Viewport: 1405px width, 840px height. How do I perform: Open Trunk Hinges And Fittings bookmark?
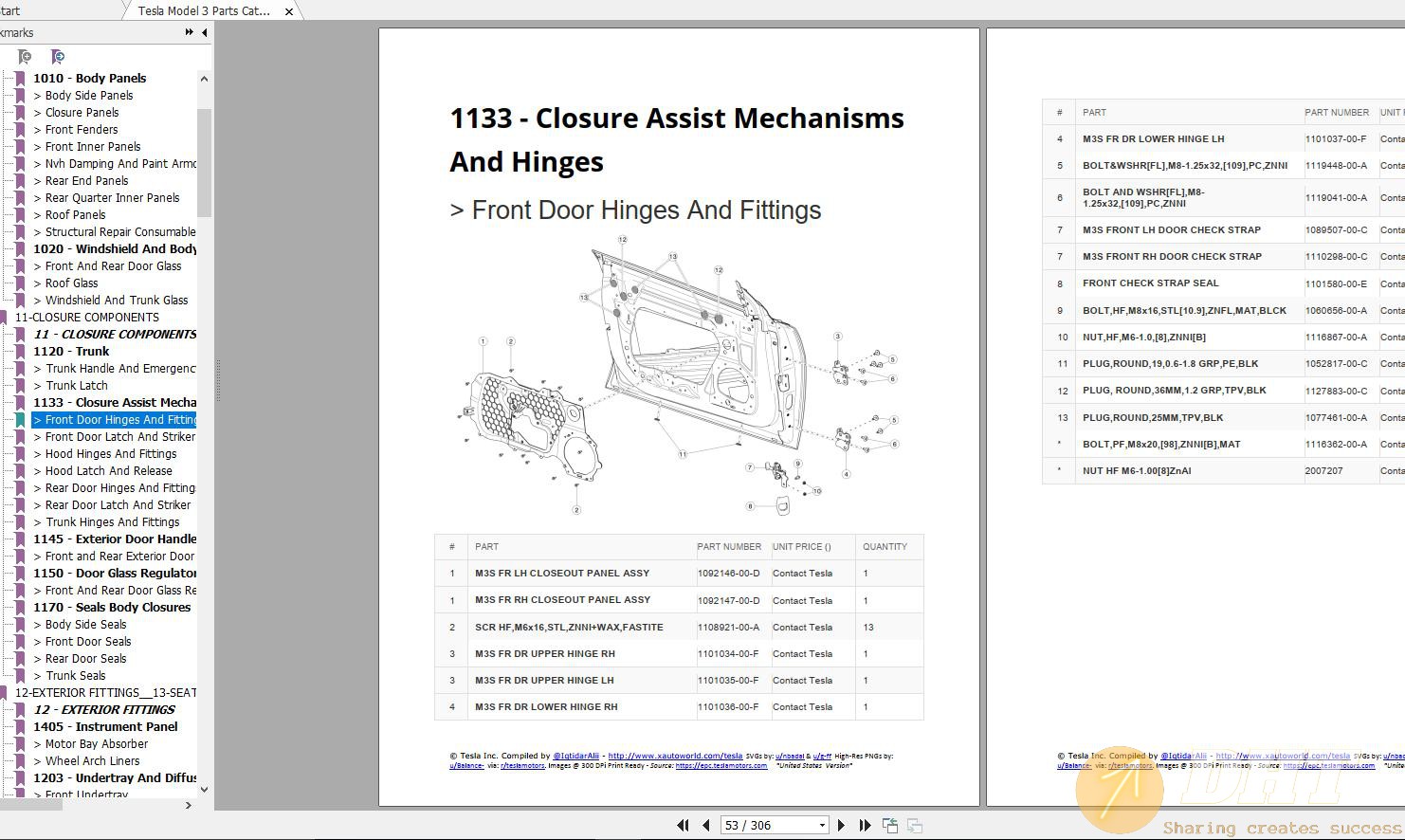pos(106,522)
